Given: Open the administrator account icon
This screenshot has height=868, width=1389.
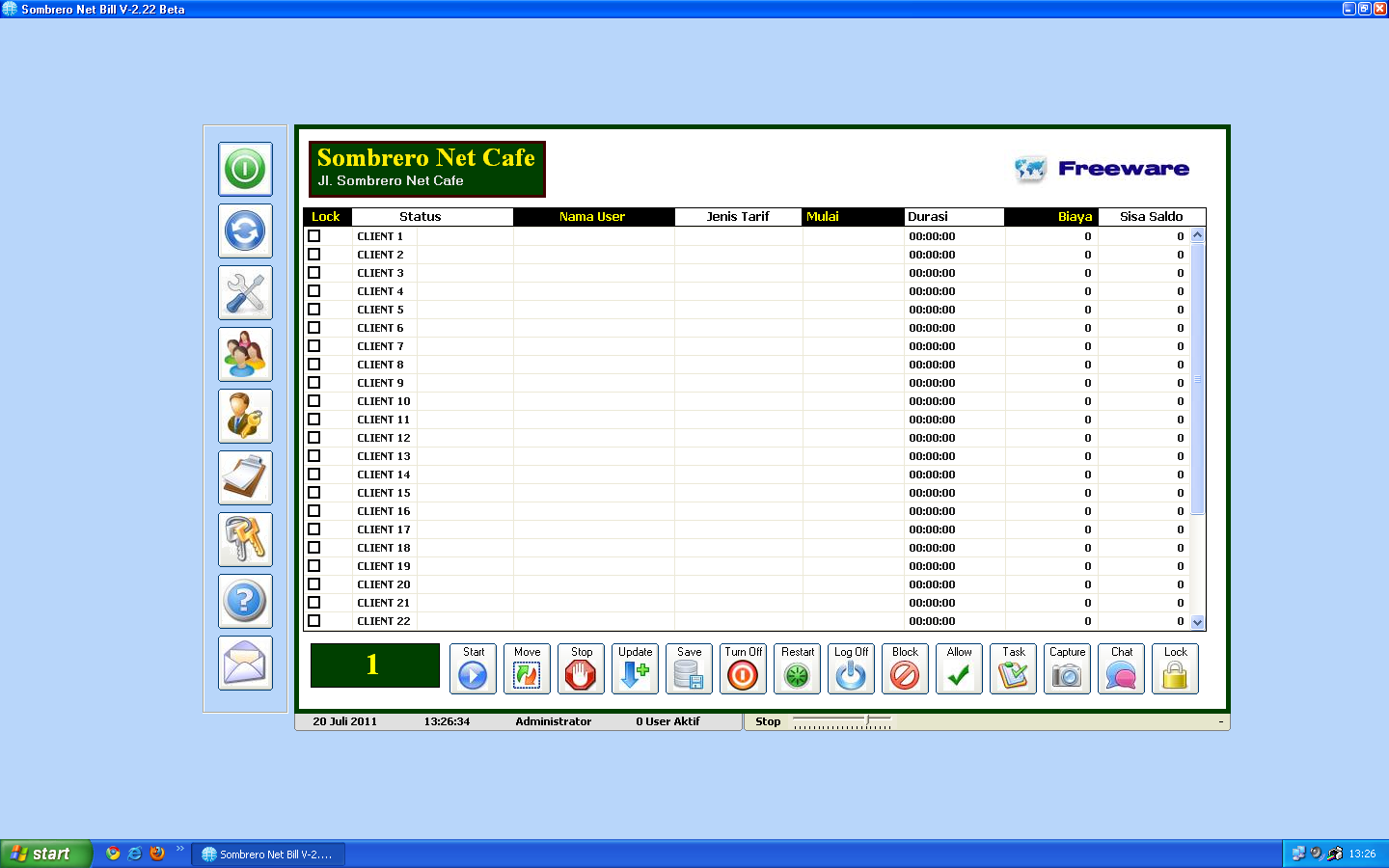Looking at the screenshot, I should click(x=245, y=416).
